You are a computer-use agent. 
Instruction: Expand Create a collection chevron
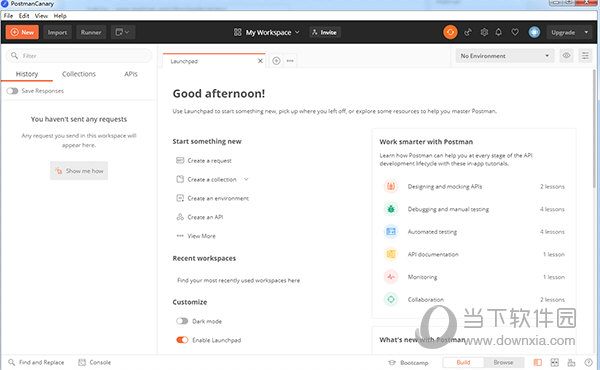click(246, 179)
